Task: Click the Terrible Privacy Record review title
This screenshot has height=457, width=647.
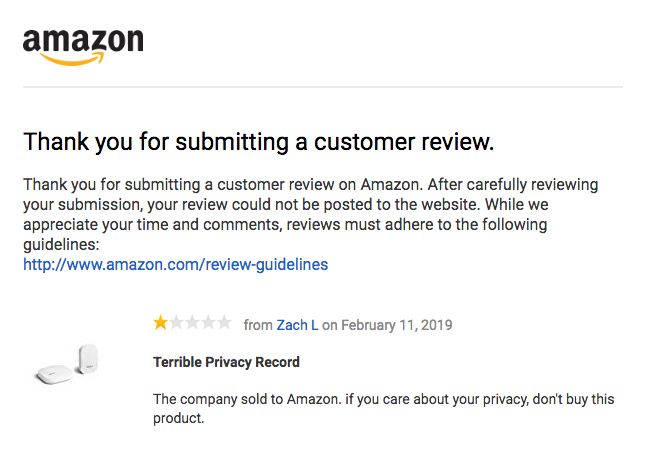Action: pyautogui.click(x=226, y=362)
